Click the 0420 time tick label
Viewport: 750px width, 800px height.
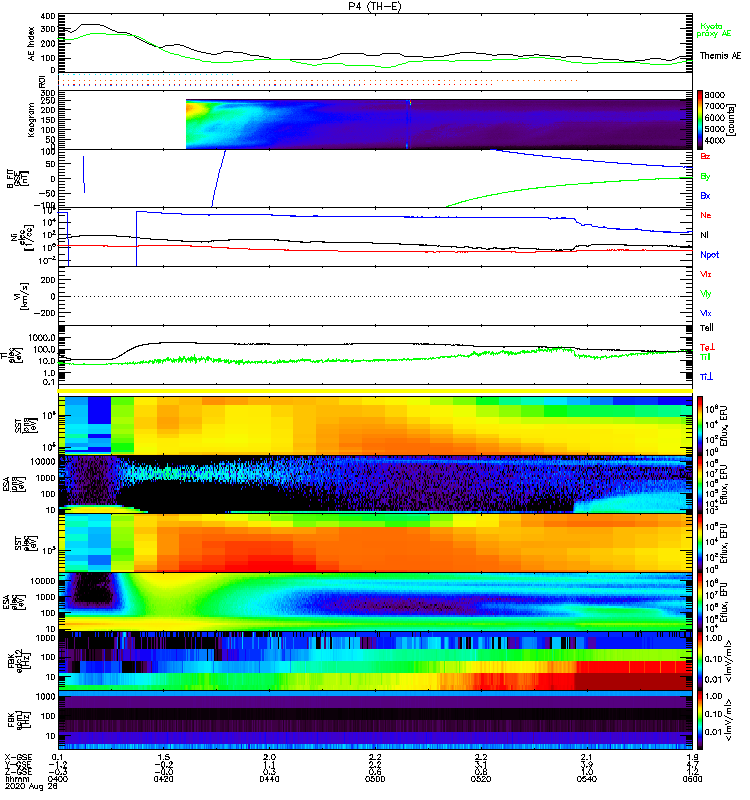coord(163,779)
